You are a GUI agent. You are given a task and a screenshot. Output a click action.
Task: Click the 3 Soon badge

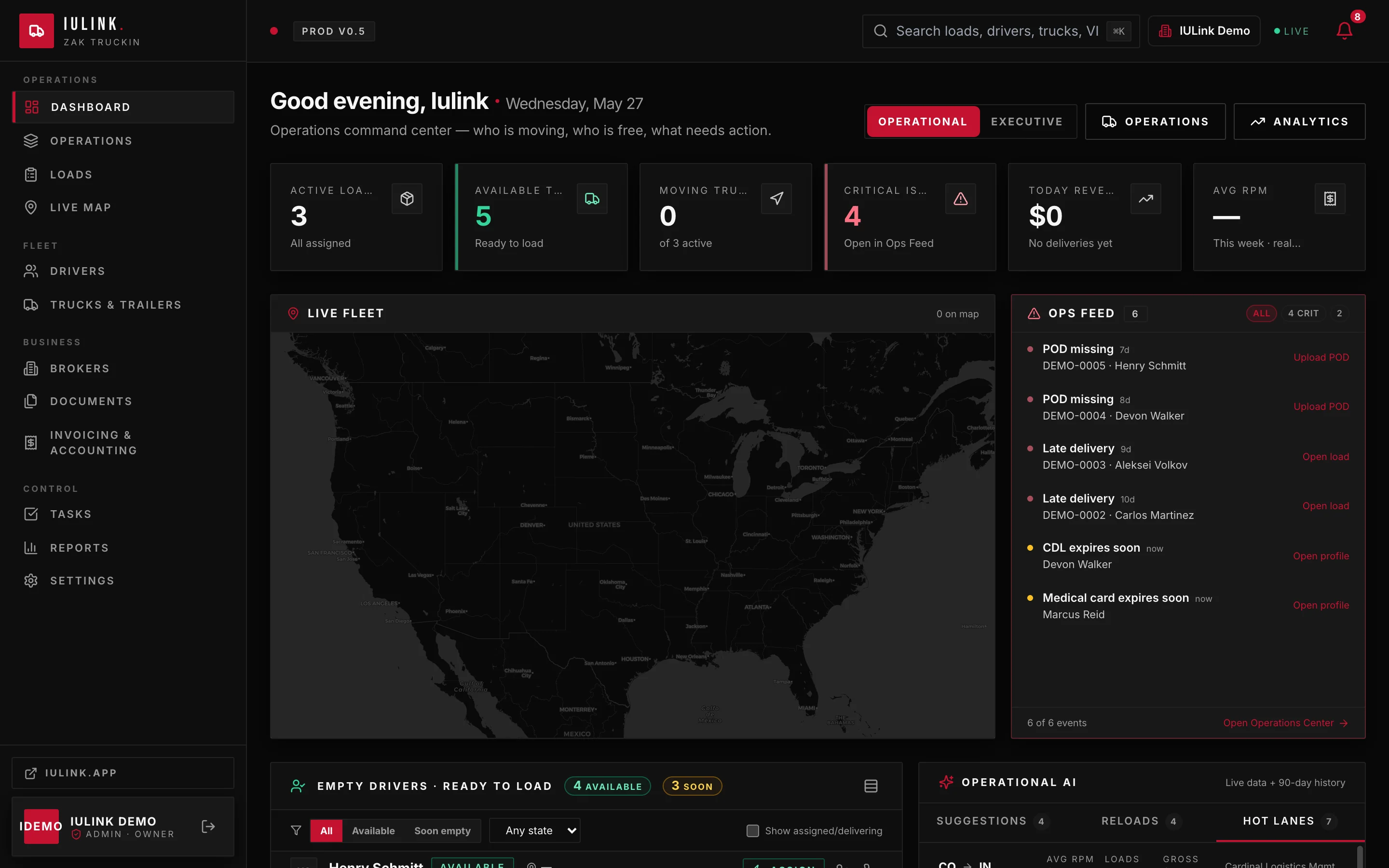point(692,786)
